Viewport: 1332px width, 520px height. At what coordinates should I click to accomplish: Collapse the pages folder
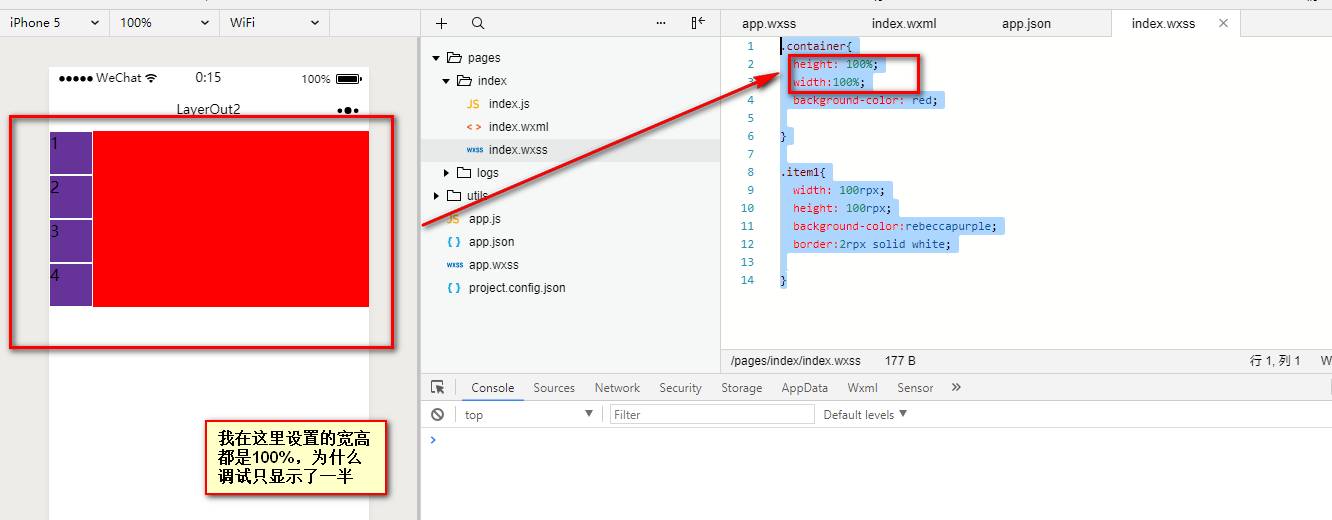[436, 58]
